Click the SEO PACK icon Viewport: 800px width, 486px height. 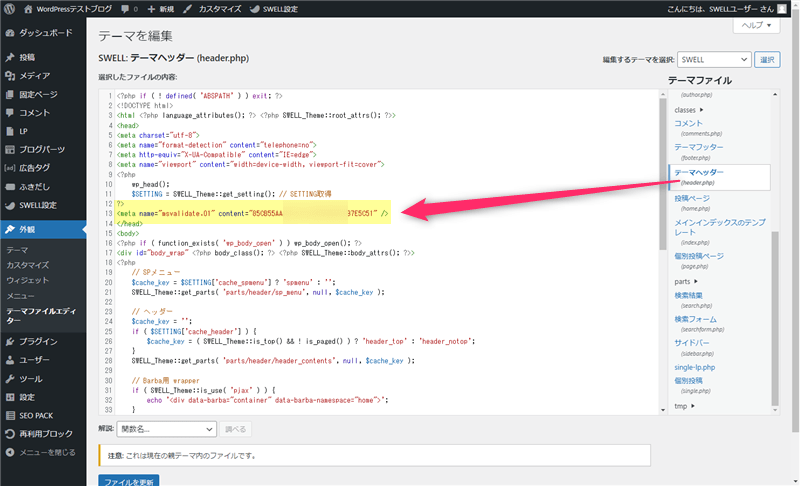(10, 416)
